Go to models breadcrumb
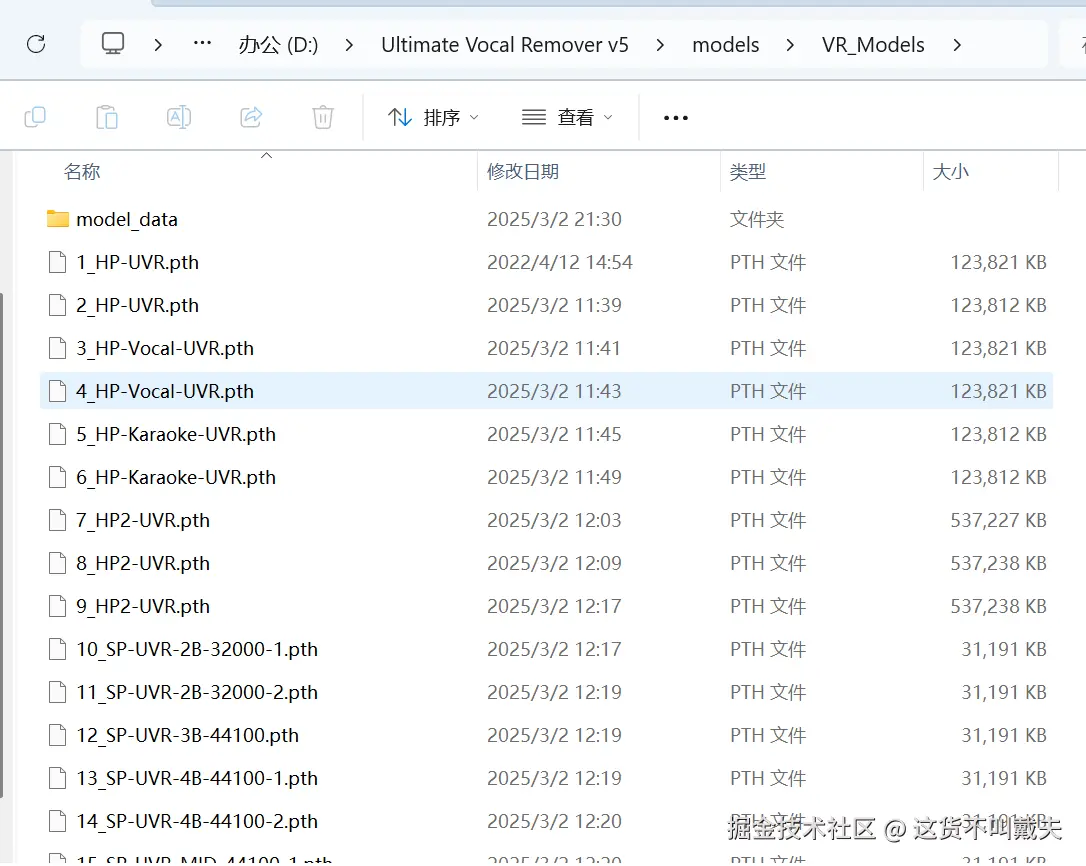The height and width of the screenshot is (866, 1086). pos(726,45)
